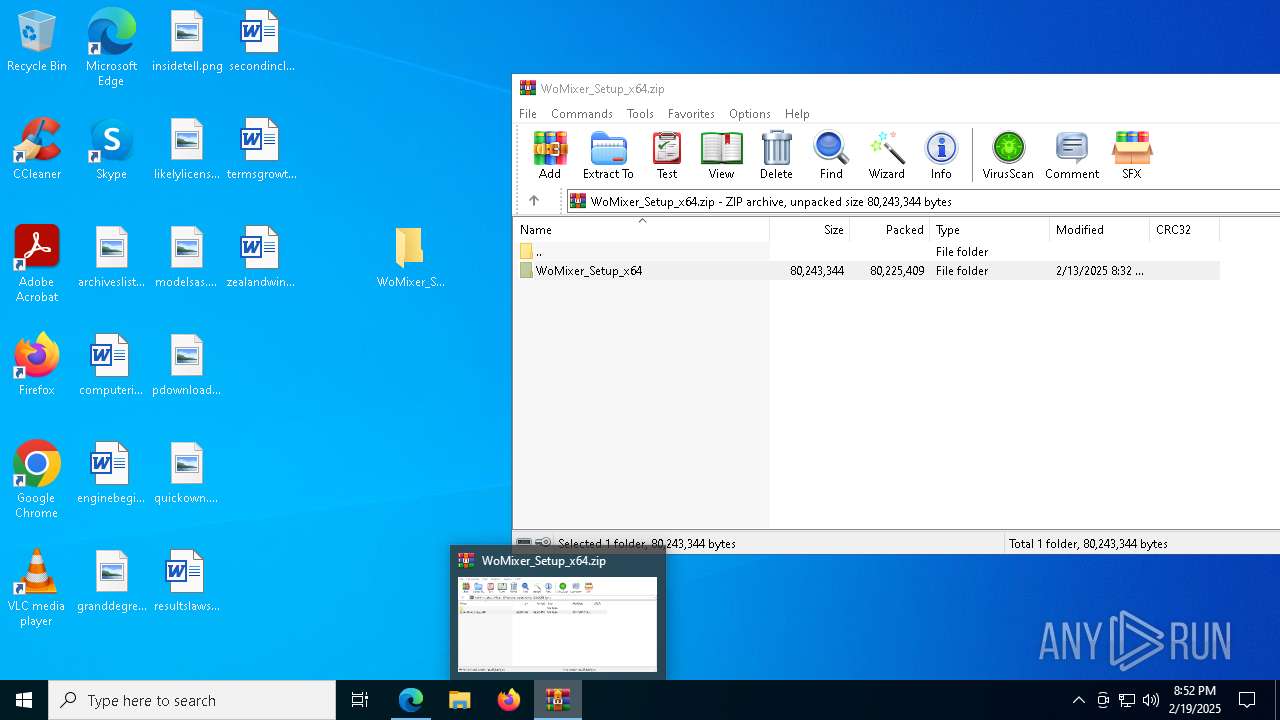
Task: Click the View toolbar icon
Action: coord(721,155)
